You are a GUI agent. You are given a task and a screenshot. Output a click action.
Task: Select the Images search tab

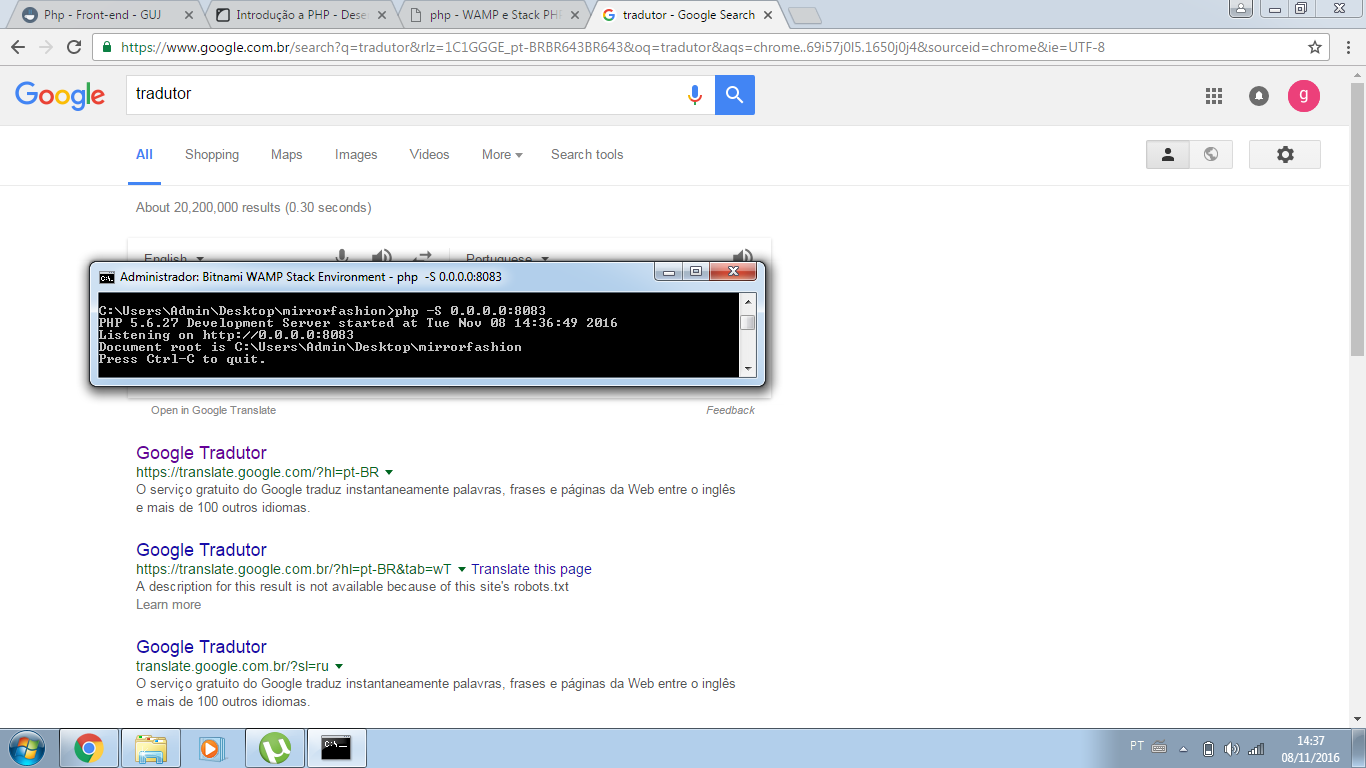point(356,155)
